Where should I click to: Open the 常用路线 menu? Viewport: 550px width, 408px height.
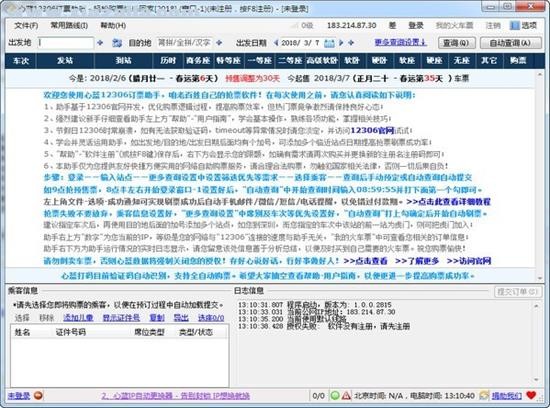point(69,25)
